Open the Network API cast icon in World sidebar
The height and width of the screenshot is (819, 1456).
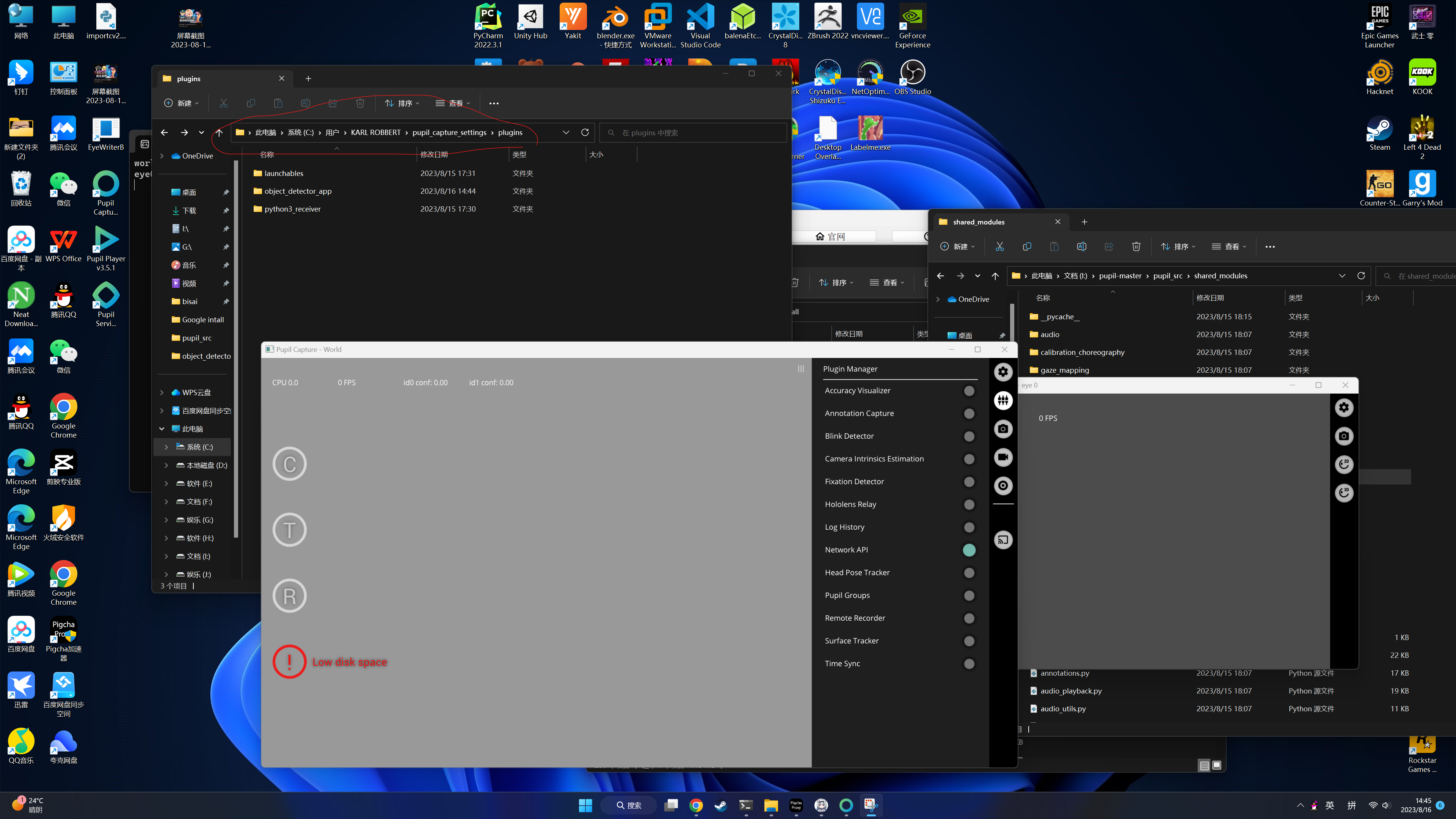pos(1003,540)
